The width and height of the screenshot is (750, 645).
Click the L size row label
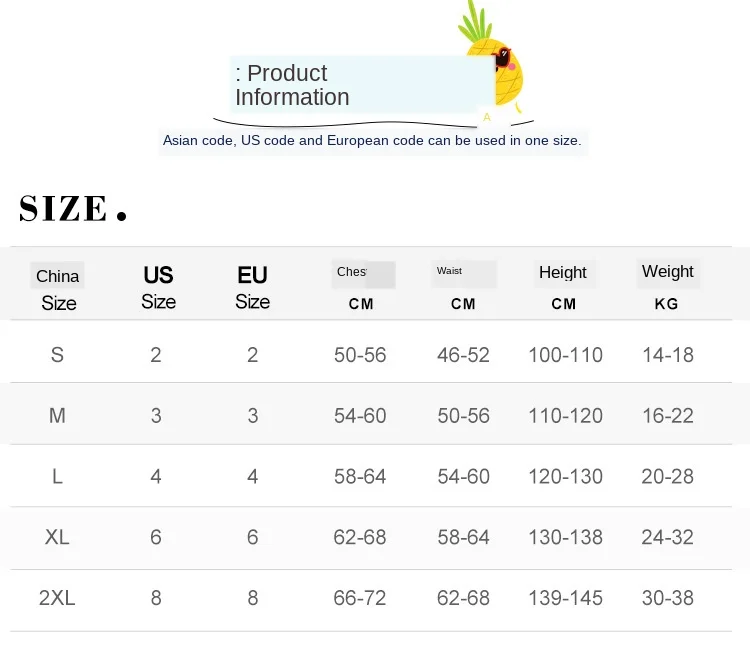click(57, 477)
